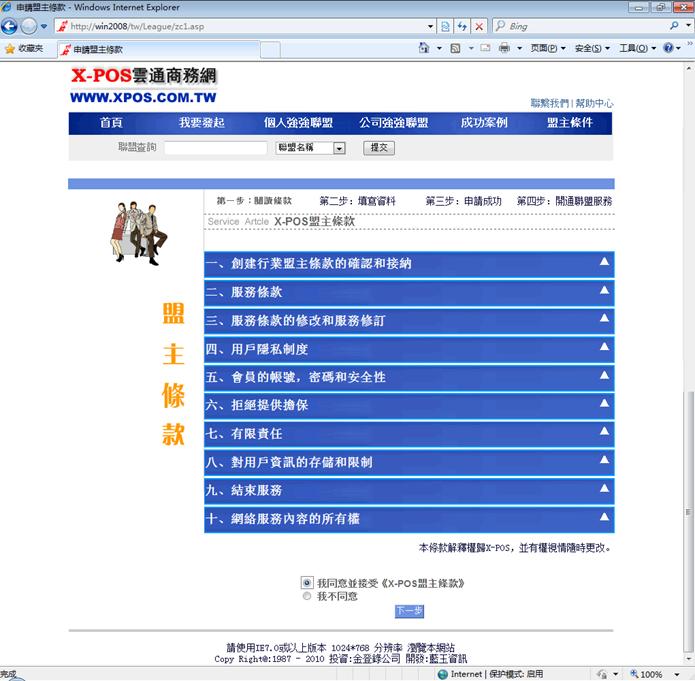The image size is (695, 681).
Task: Open the 幫助中心 link
Action: tap(594, 103)
